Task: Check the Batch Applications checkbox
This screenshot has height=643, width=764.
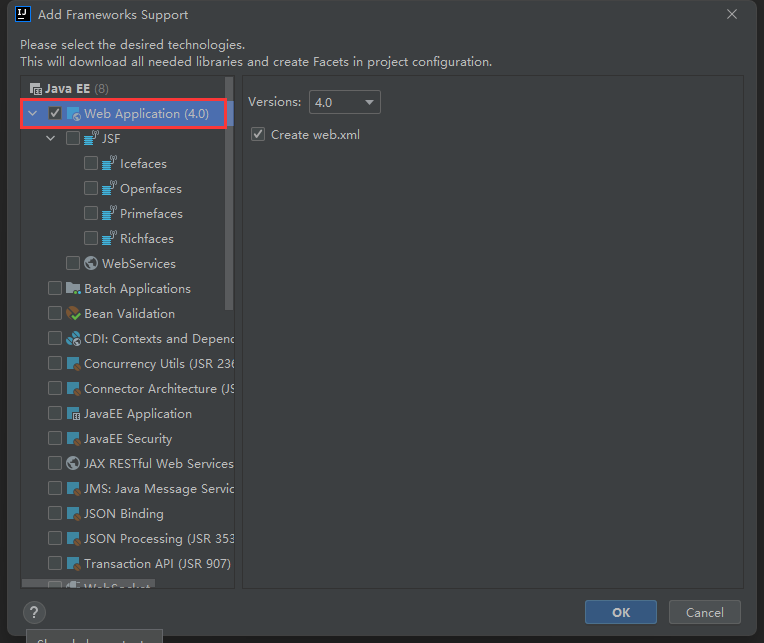Action: pyautogui.click(x=55, y=288)
